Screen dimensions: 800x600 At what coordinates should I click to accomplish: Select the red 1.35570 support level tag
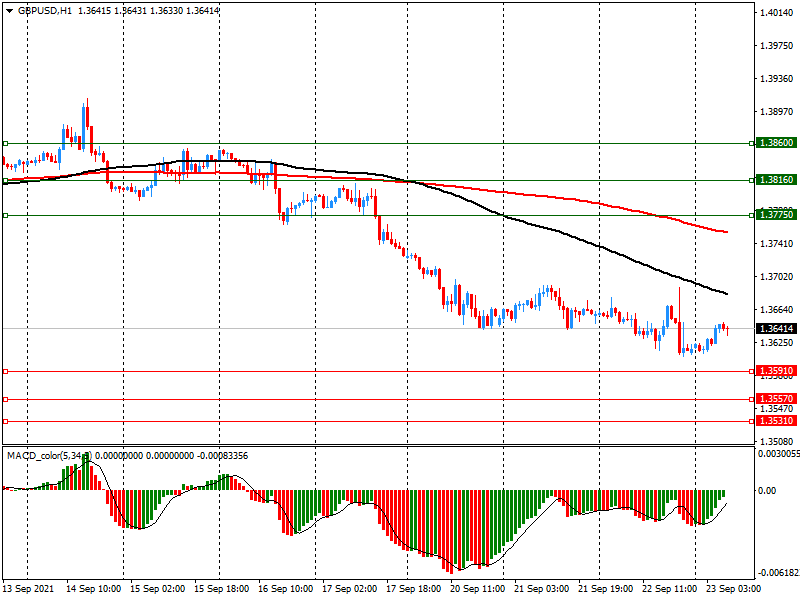pyautogui.click(x=777, y=398)
